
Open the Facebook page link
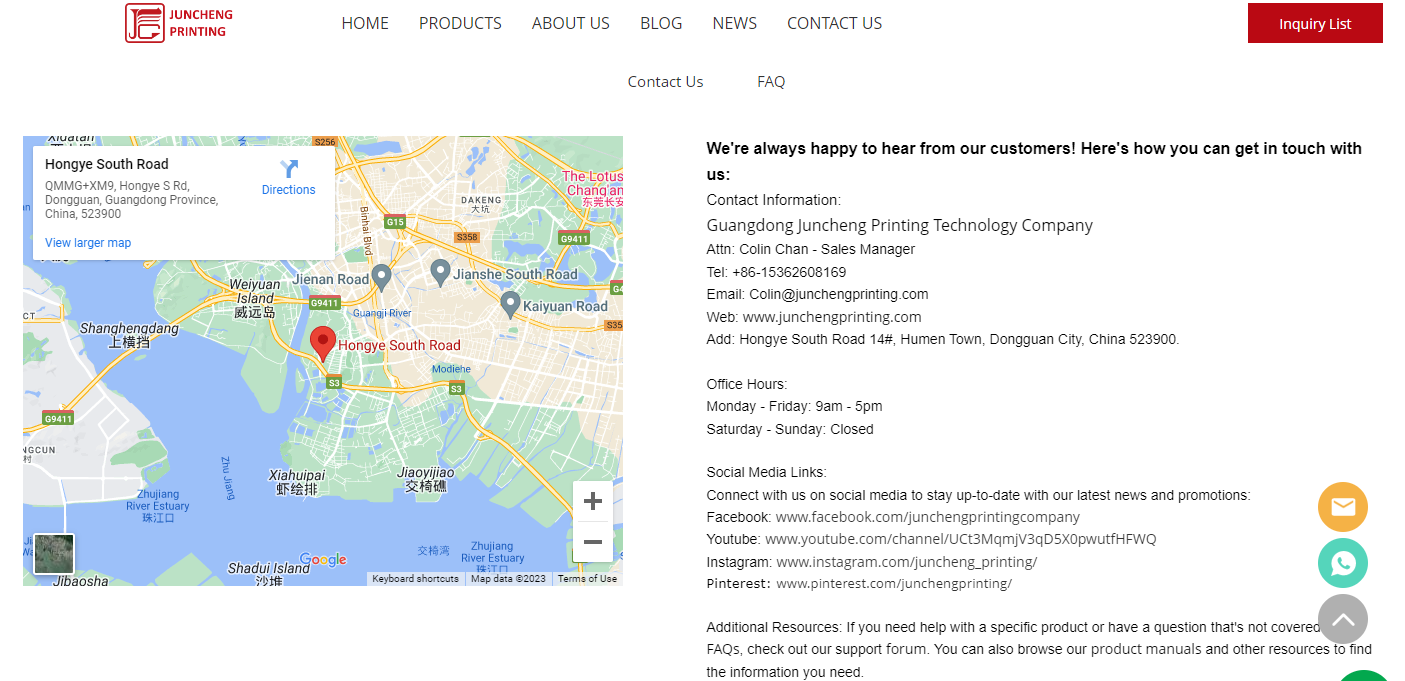tap(927, 517)
